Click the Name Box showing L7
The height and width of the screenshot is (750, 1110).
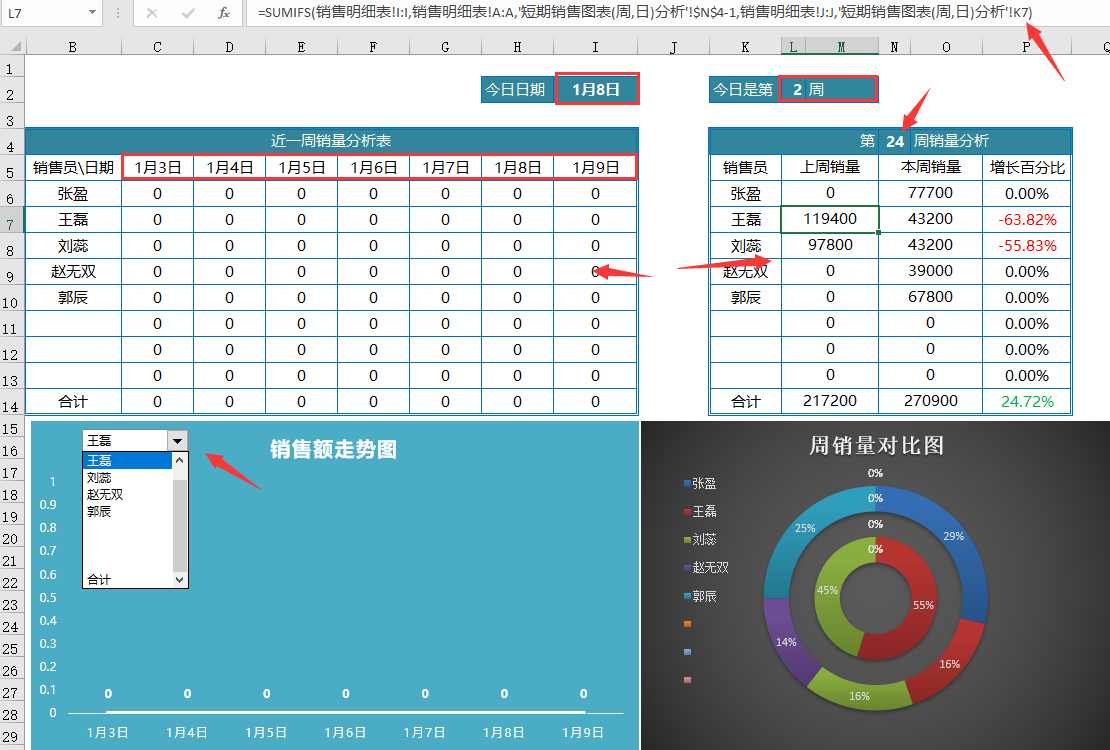44,13
